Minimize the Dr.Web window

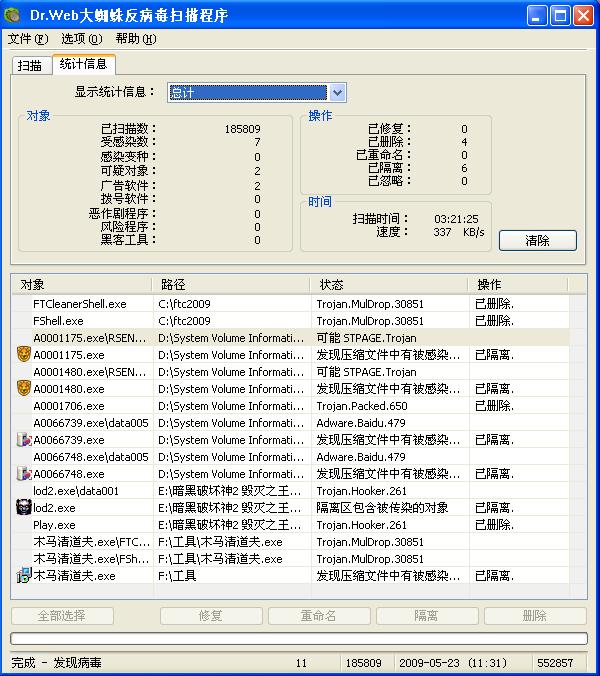pyautogui.click(x=537, y=16)
